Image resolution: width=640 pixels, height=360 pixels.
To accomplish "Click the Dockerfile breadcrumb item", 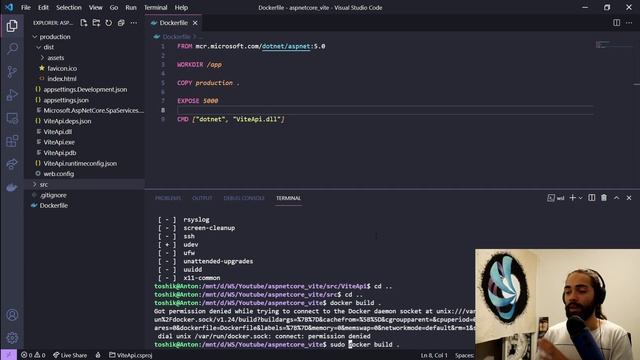I will (x=176, y=37).
